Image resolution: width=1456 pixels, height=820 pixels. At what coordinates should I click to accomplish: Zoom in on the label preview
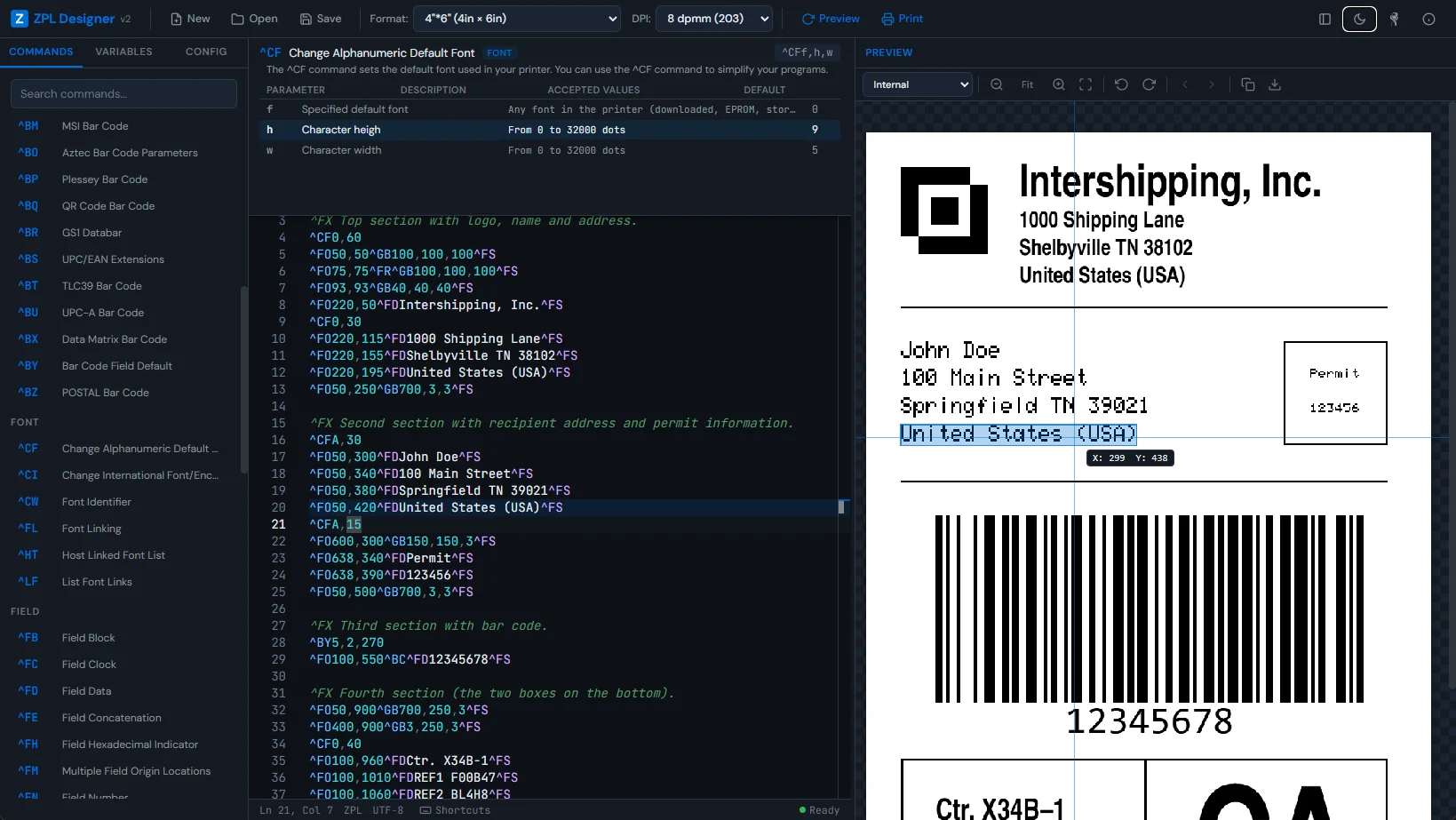(1059, 84)
